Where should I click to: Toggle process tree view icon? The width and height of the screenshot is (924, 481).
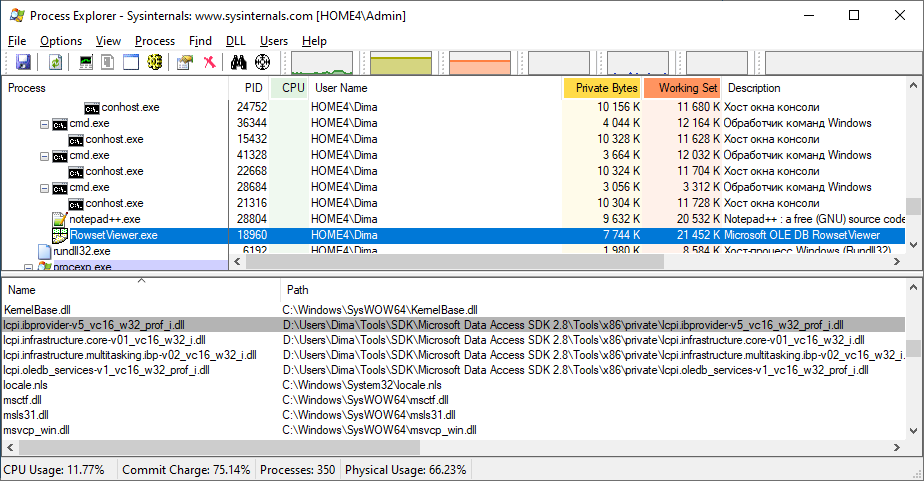pyautogui.click(x=107, y=62)
